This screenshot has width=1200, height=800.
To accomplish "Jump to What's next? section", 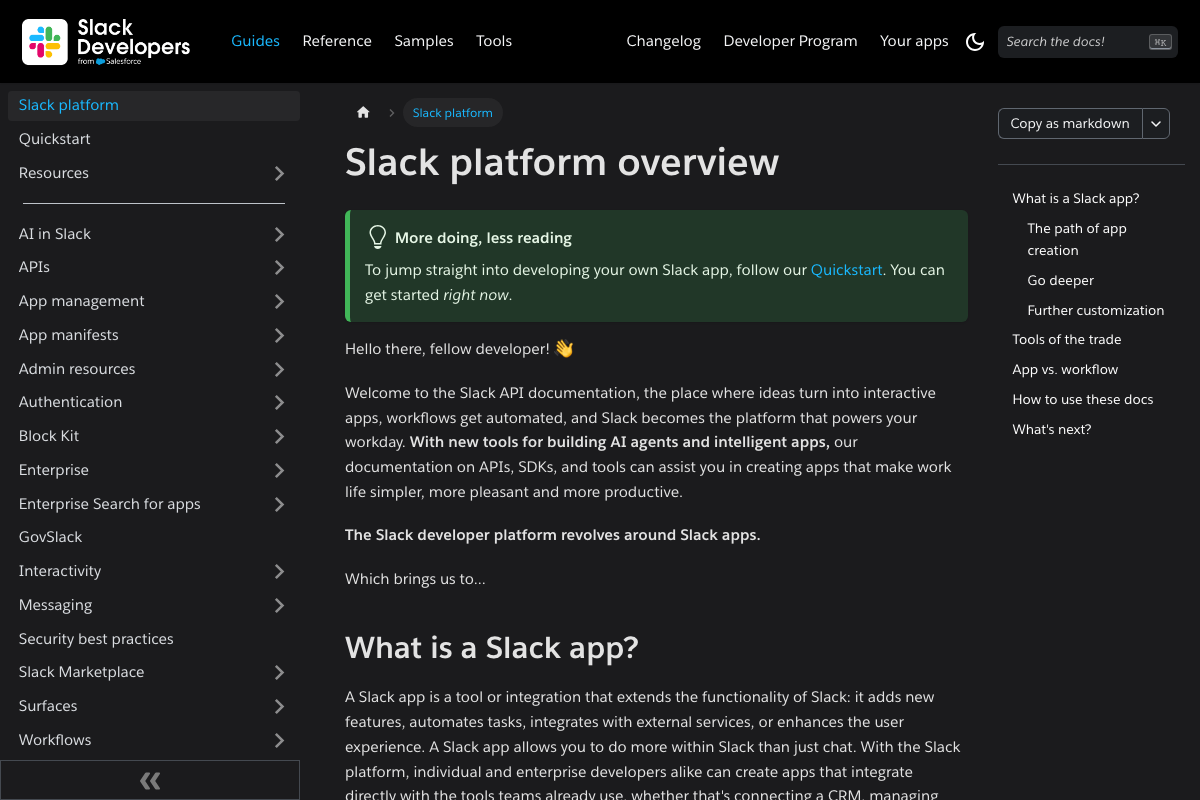I will tap(1051, 430).
